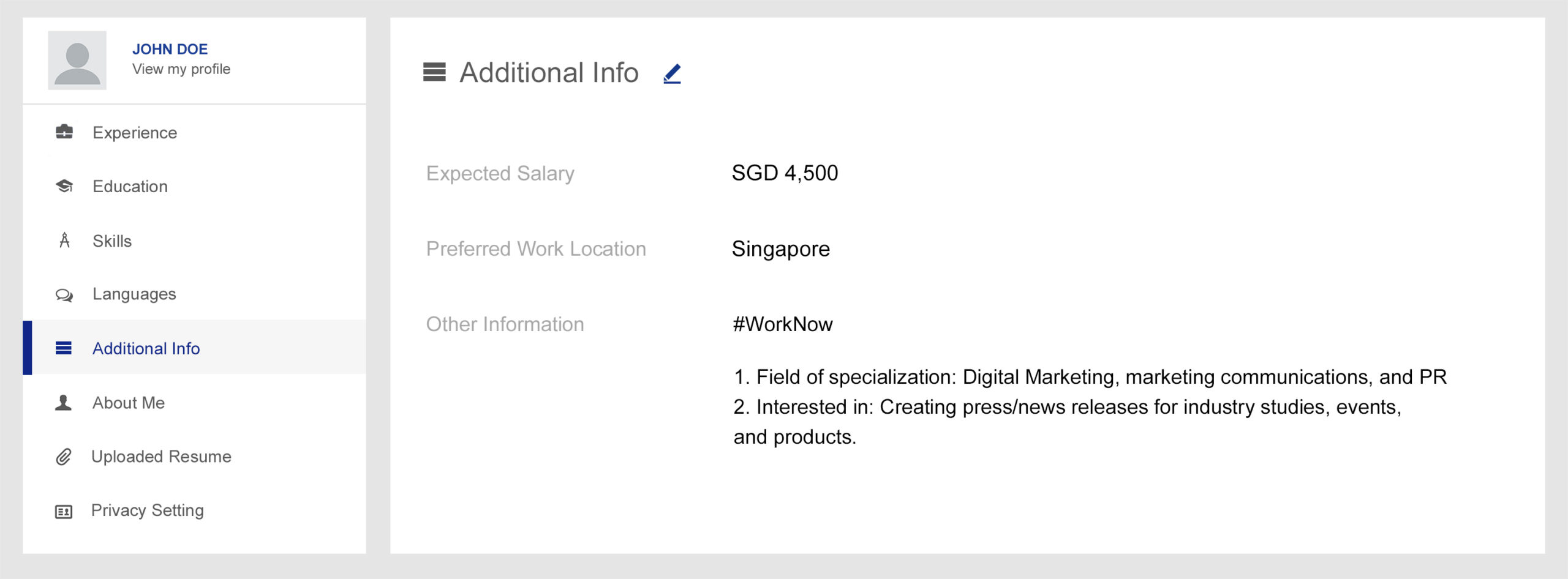This screenshot has width=1568, height=579.
Task: Click the Education graduation cap icon
Action: tap(64, 186)
